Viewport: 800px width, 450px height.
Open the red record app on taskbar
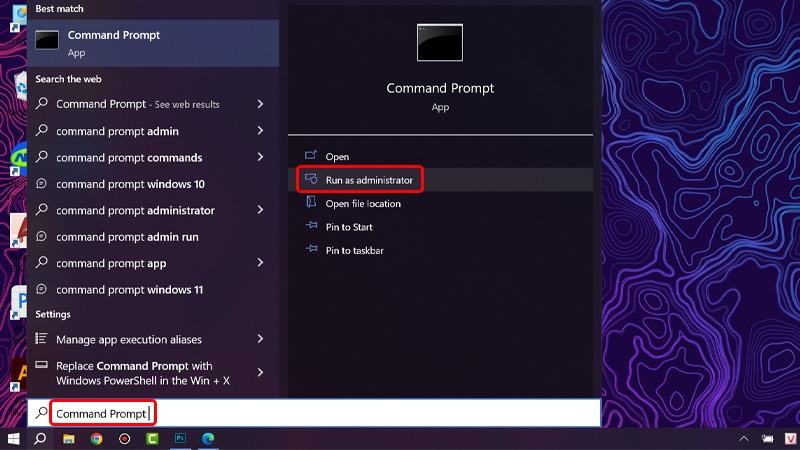124,439
